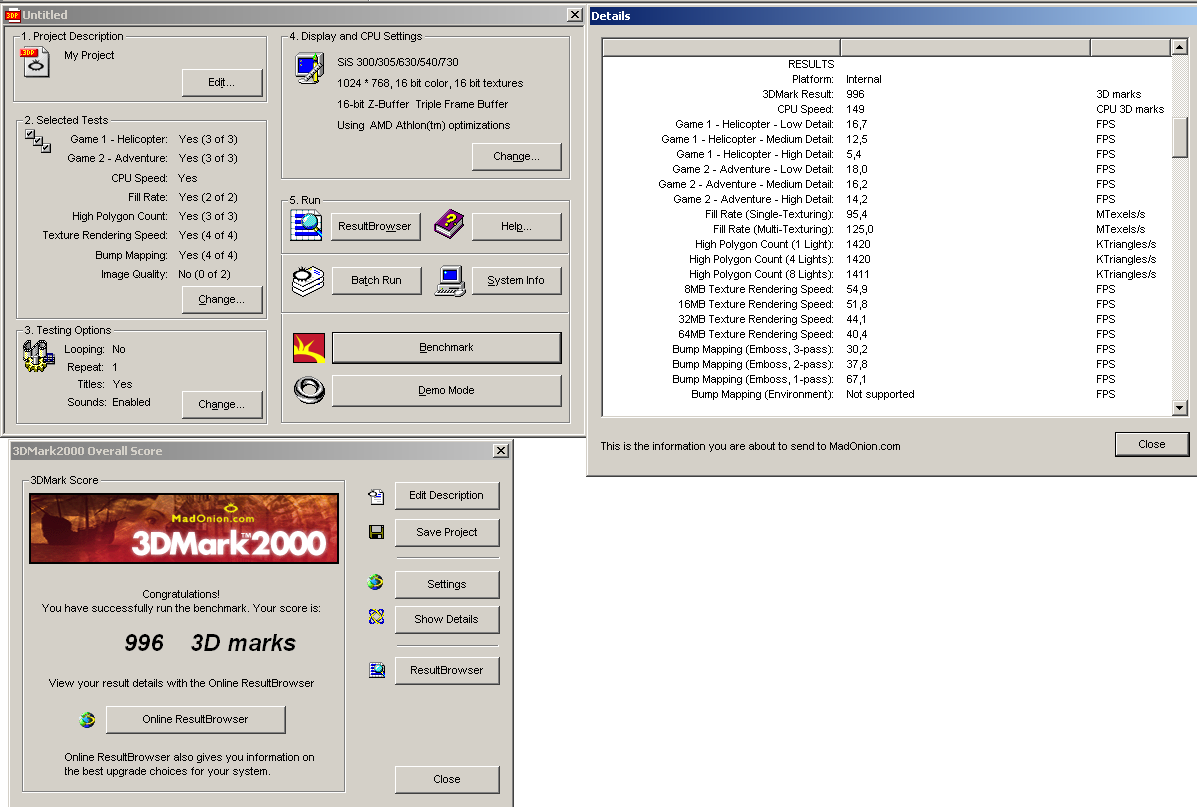1197x807 pixels.
Task: Click the Benchmark red splash icon
Action: tap(308, 348)
